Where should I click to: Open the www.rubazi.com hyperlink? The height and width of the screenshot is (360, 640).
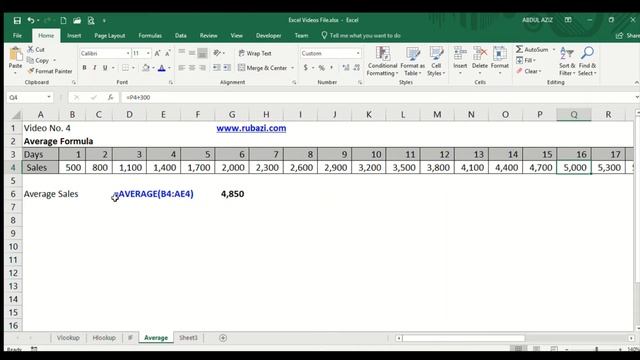pos(251,128)
